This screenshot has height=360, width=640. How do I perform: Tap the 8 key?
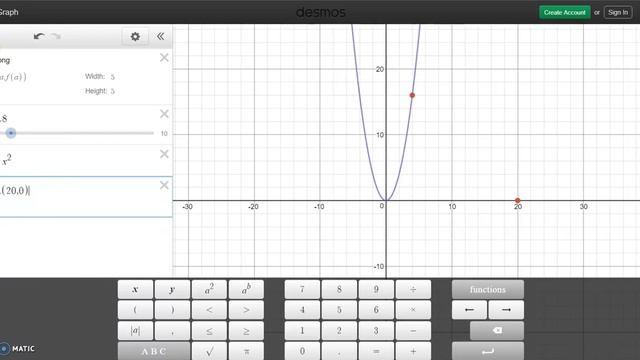[x=339, y=289]
